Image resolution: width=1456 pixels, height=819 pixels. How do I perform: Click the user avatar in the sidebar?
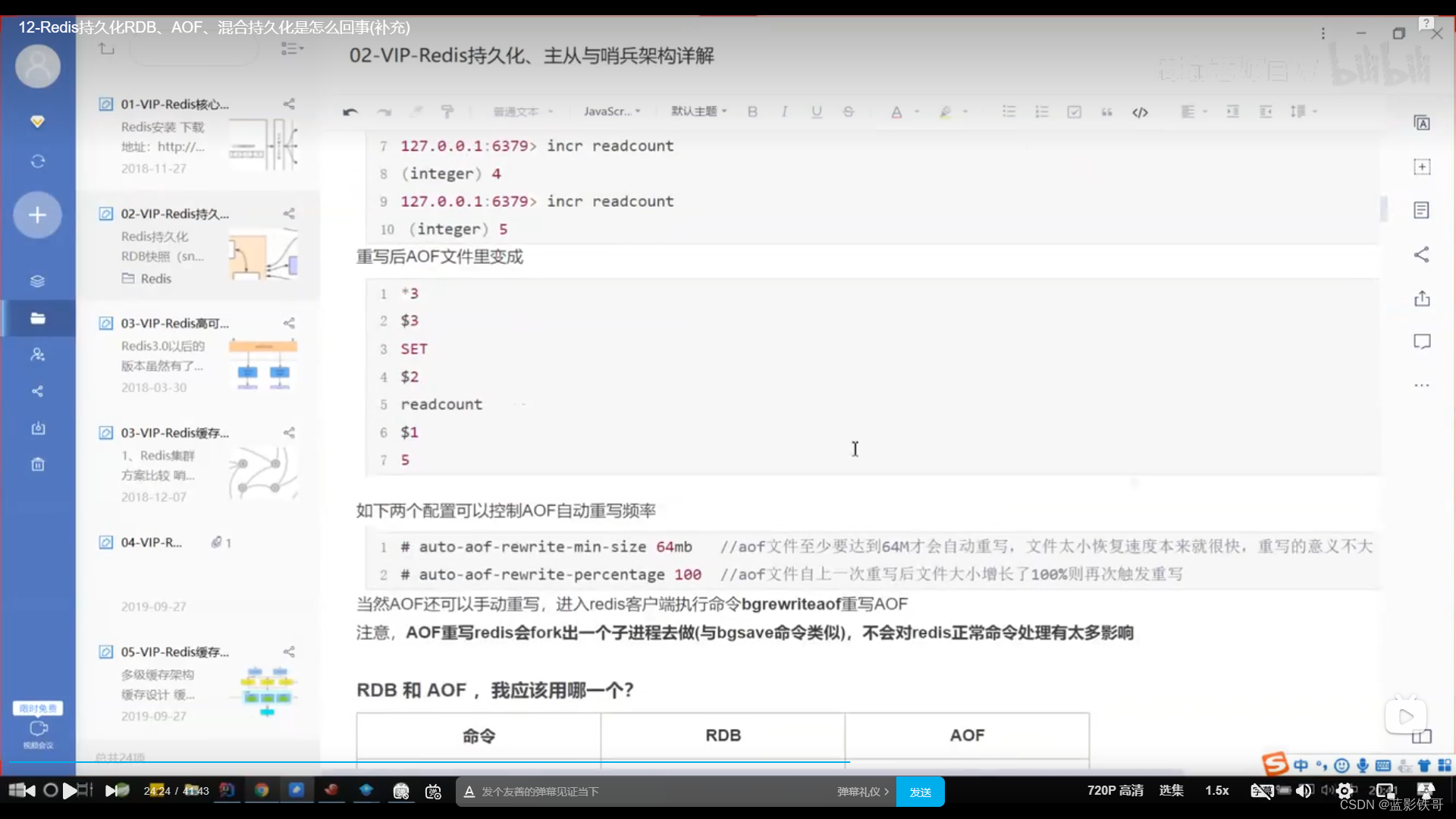38,66
